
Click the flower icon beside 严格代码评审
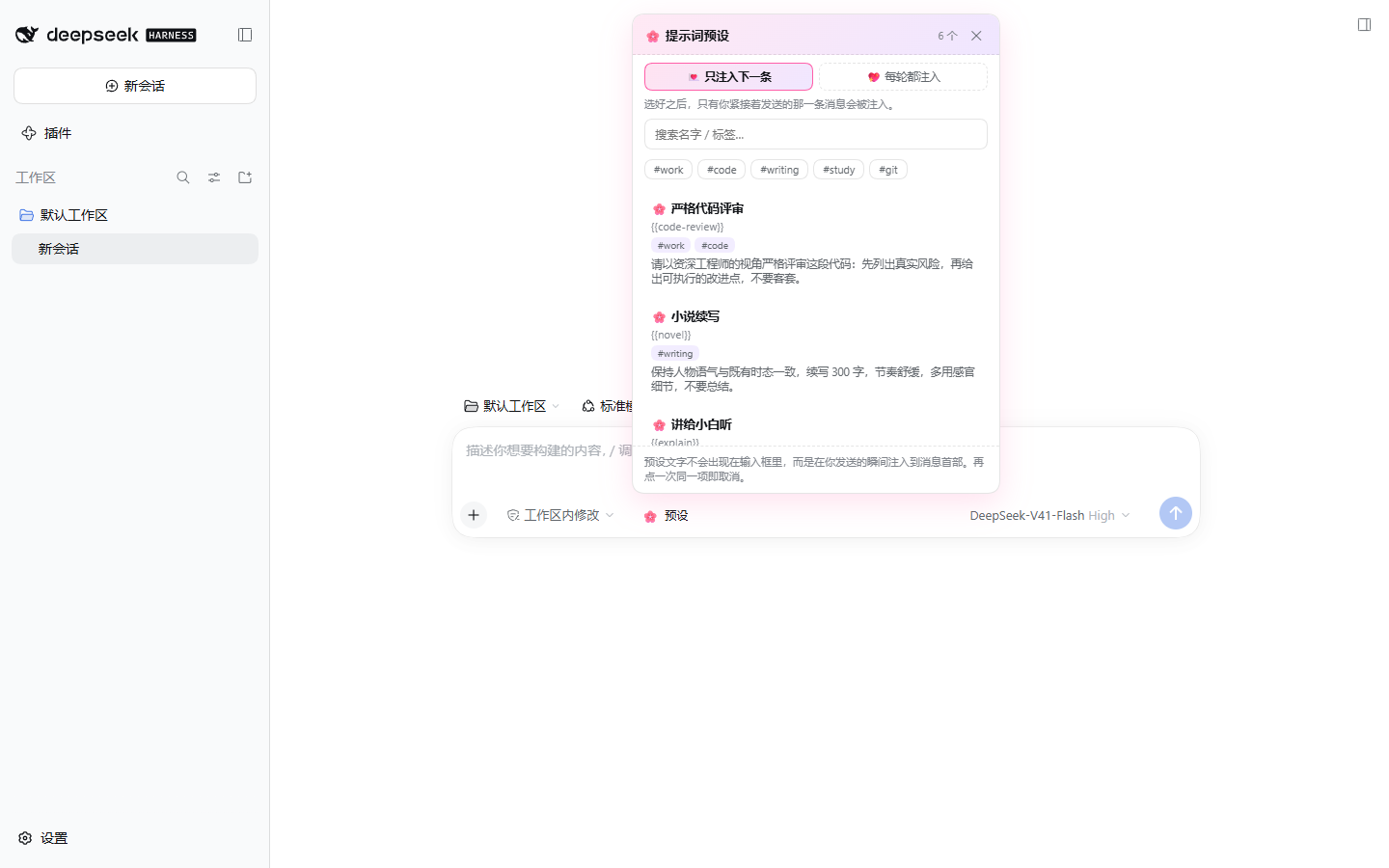[659, 209]
